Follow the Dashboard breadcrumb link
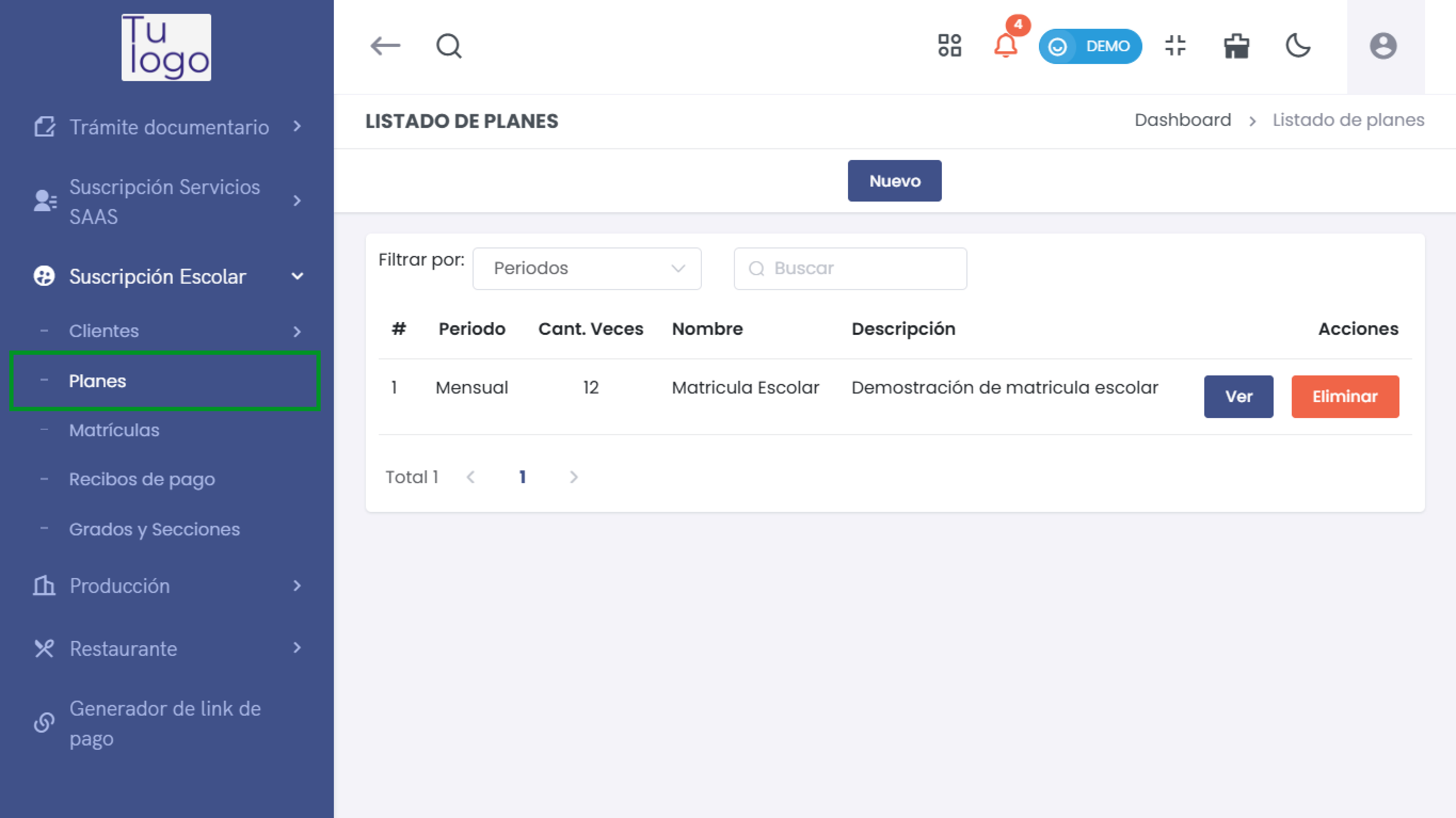Image resolution: width=1456 pixels, height=818 pixels. 1183,120
